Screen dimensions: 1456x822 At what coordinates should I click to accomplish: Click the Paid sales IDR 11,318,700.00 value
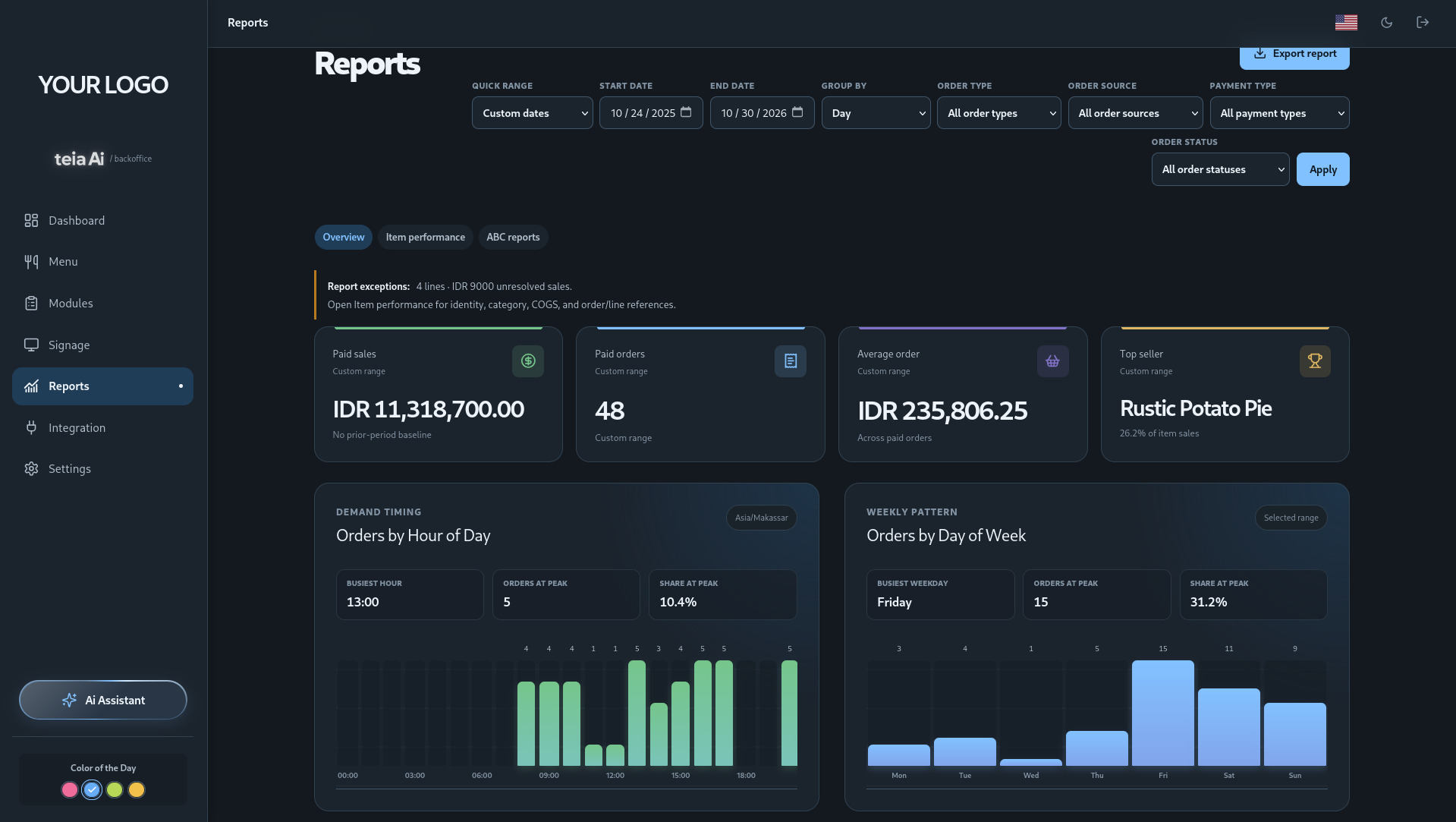pyautogui.click(x=428, y=410)
